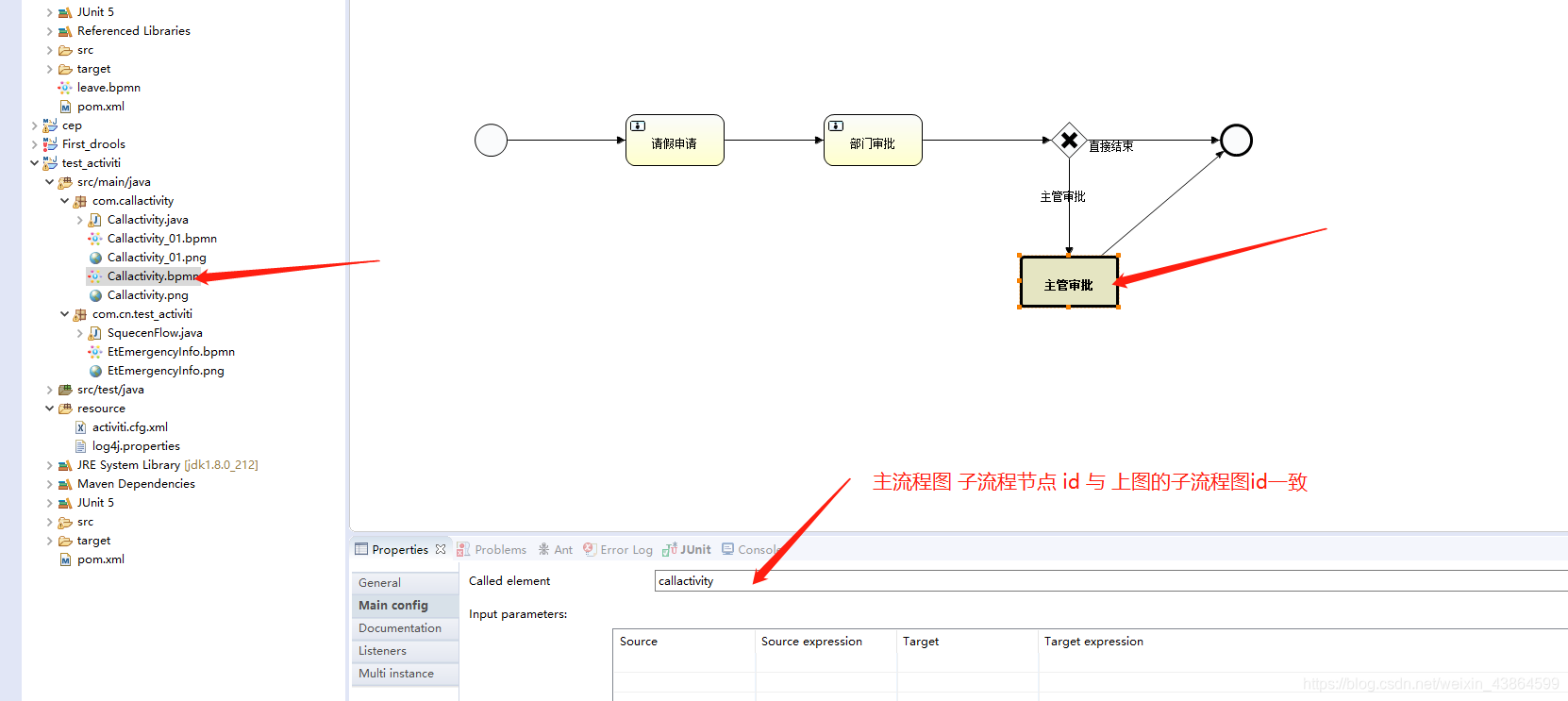The height and width of the screenshot is (701, 1568).
Task: Click the Called element input field
Action: click(1111, 581)
